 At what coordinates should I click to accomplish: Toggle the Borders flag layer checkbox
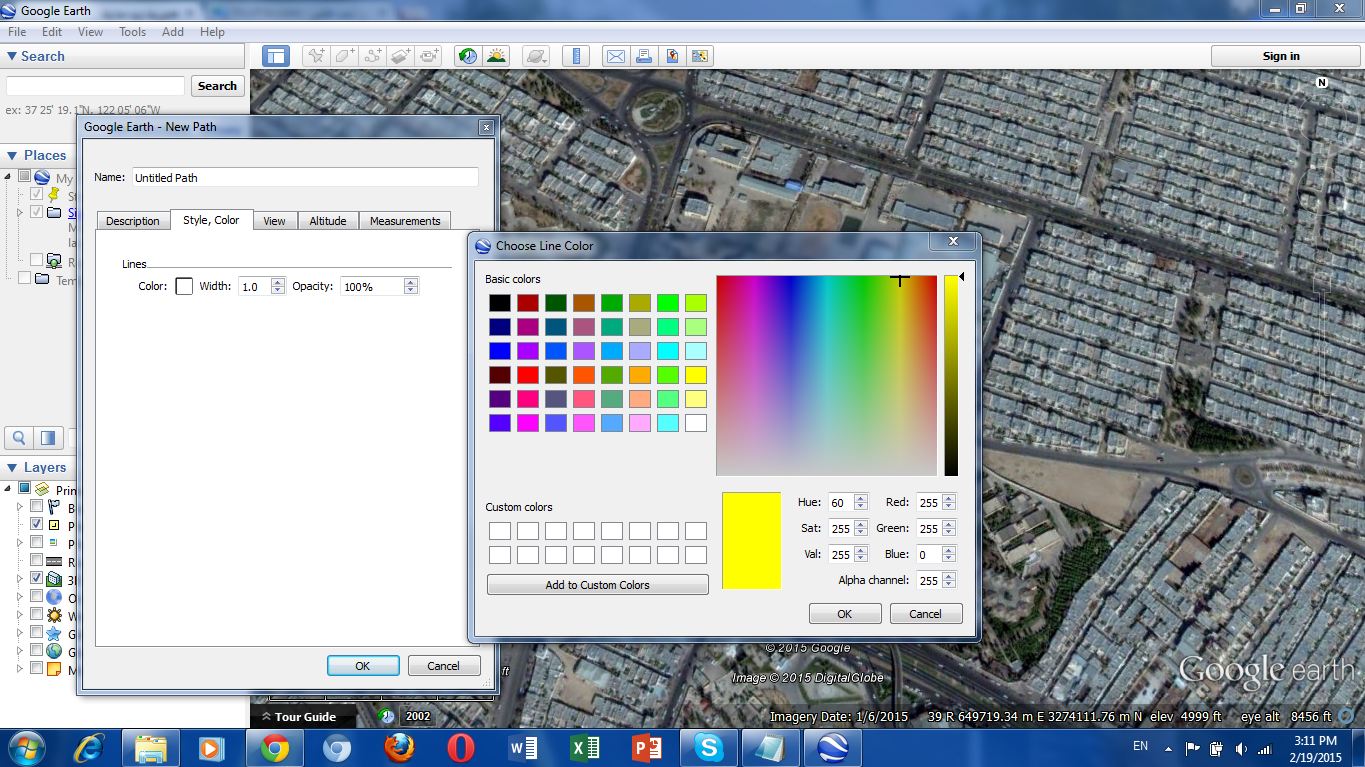pyautogui.click(x=36, y=507)
